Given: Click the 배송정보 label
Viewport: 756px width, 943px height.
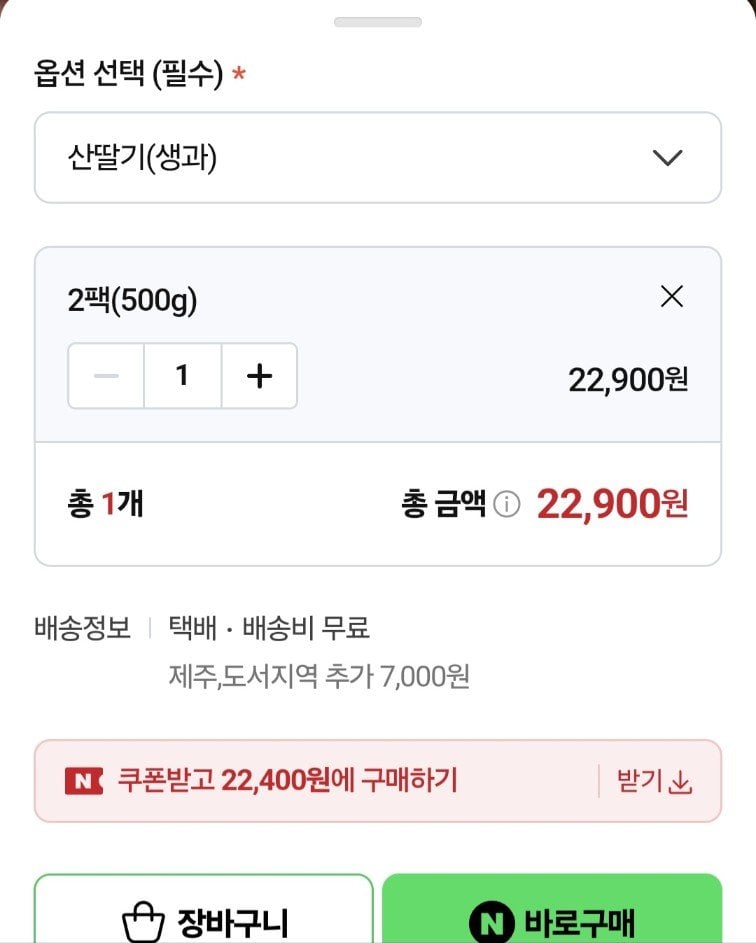Looking at the screenshot, I should [x=82, y=629].
